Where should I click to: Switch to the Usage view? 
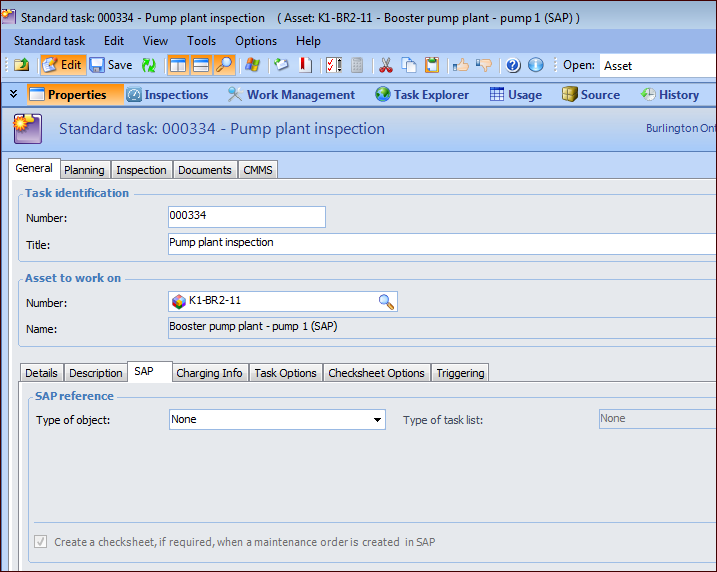point(516,95)
